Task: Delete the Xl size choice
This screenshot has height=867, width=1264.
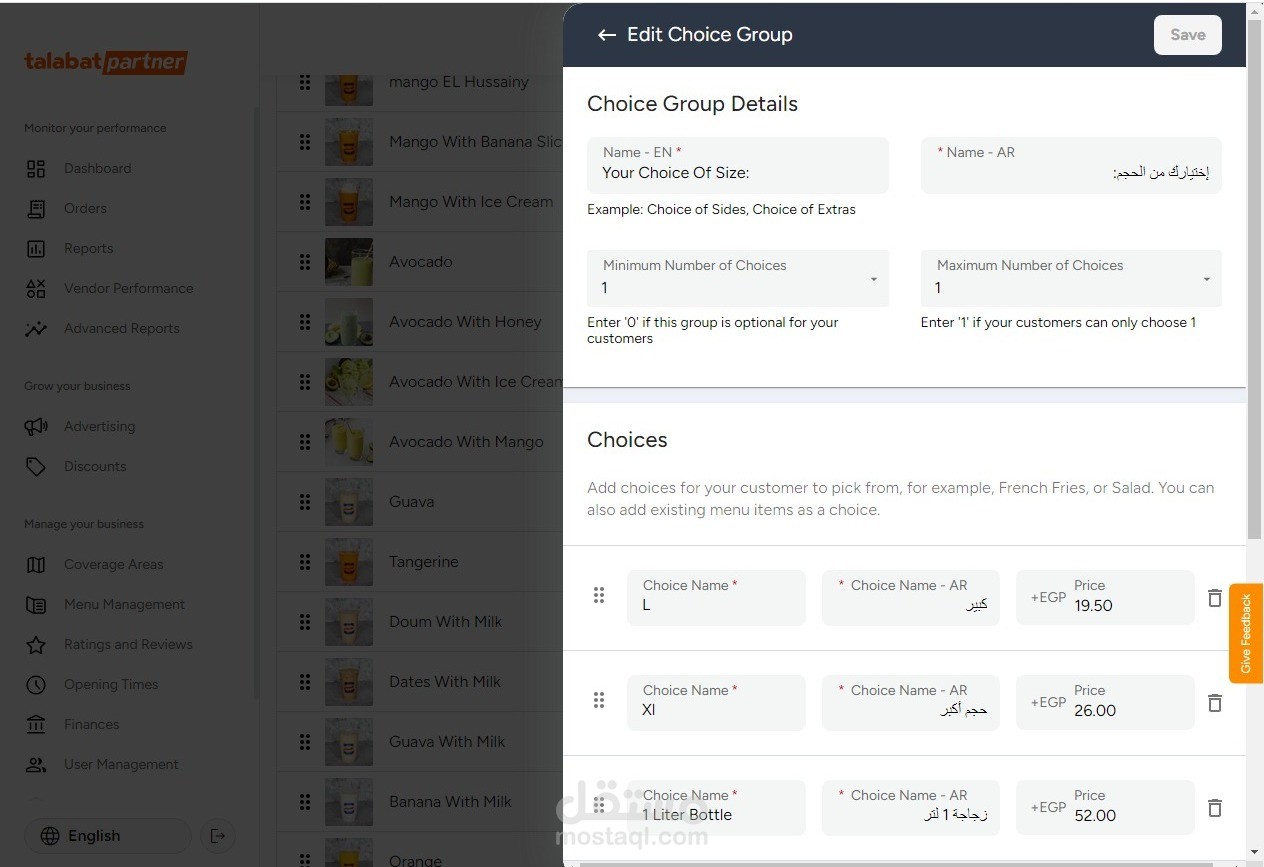Action: [x=1215, y=703]
